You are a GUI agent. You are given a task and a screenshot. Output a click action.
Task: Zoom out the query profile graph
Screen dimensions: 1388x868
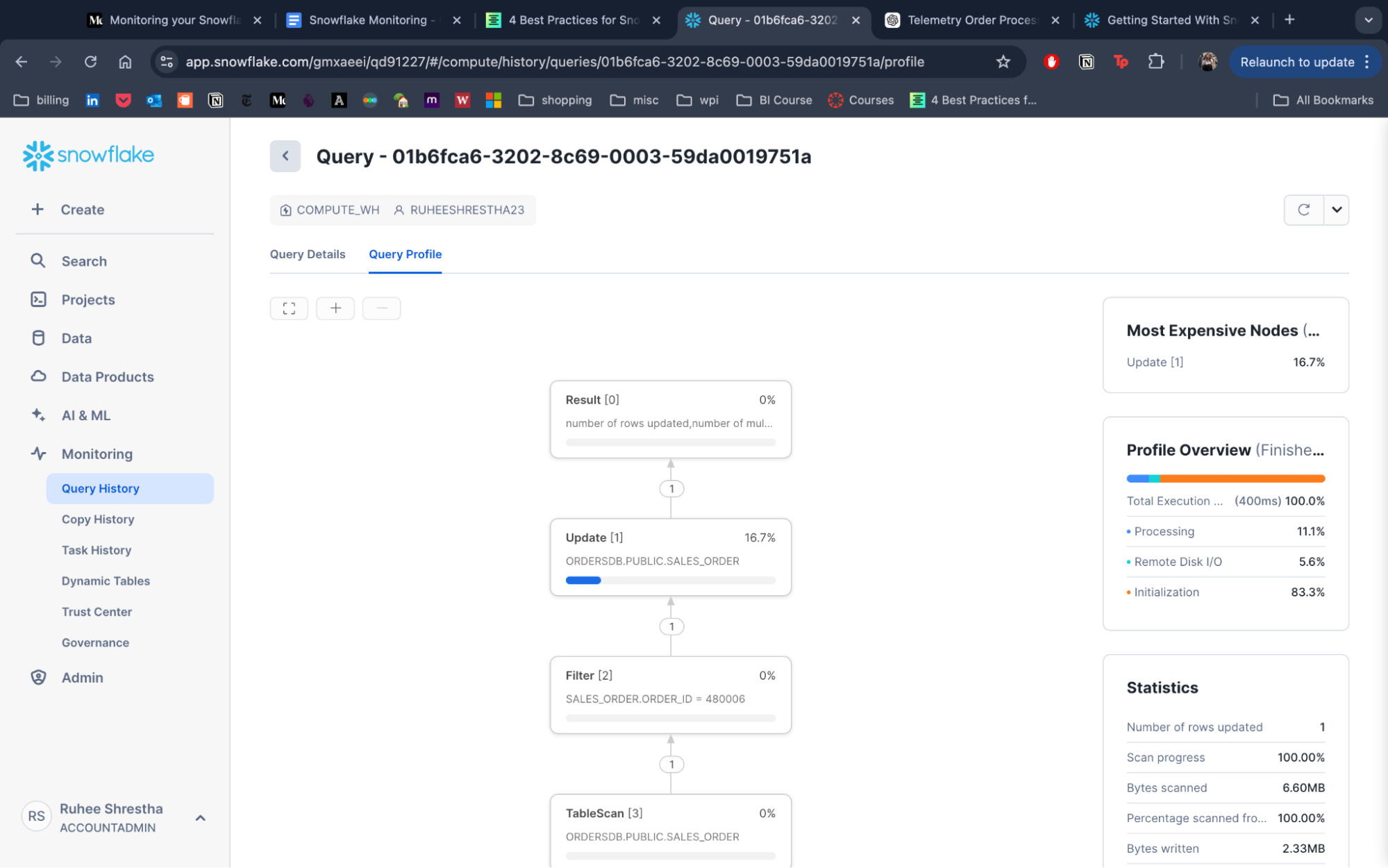(381, 308)
